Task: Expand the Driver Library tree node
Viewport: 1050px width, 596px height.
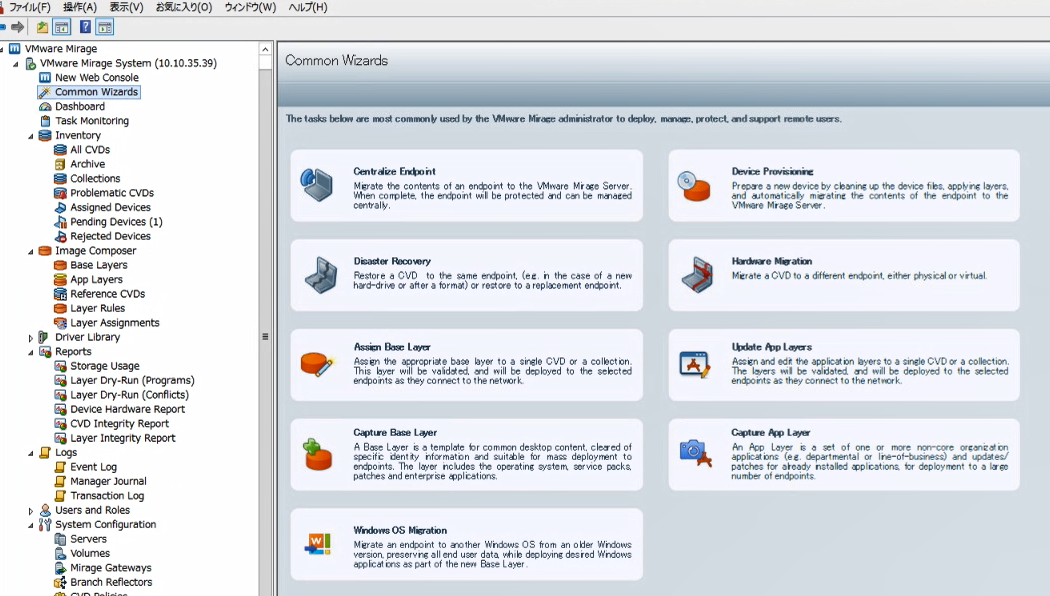Action: tap(30, 338)
